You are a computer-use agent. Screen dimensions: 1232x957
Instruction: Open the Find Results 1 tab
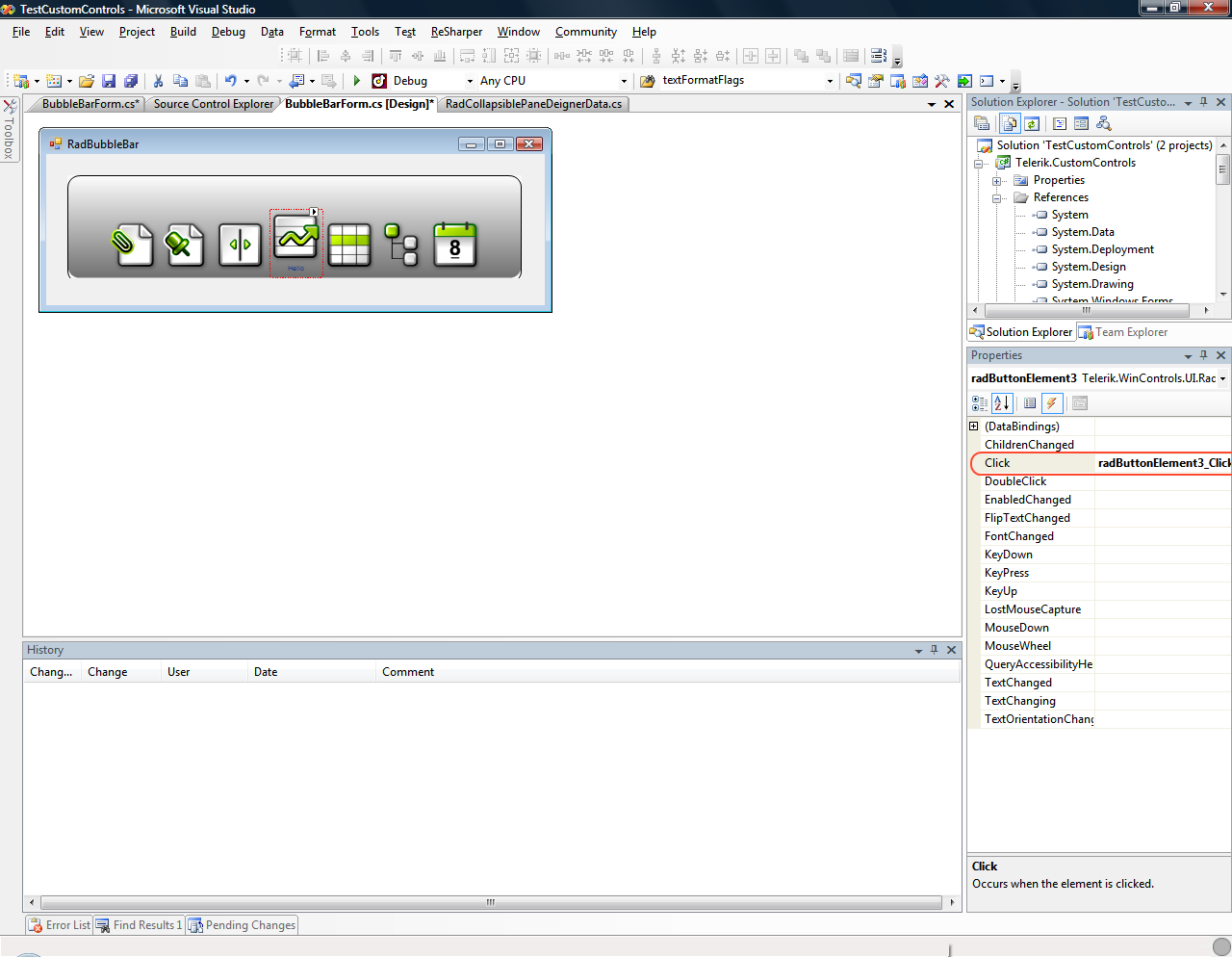[139, 925]
